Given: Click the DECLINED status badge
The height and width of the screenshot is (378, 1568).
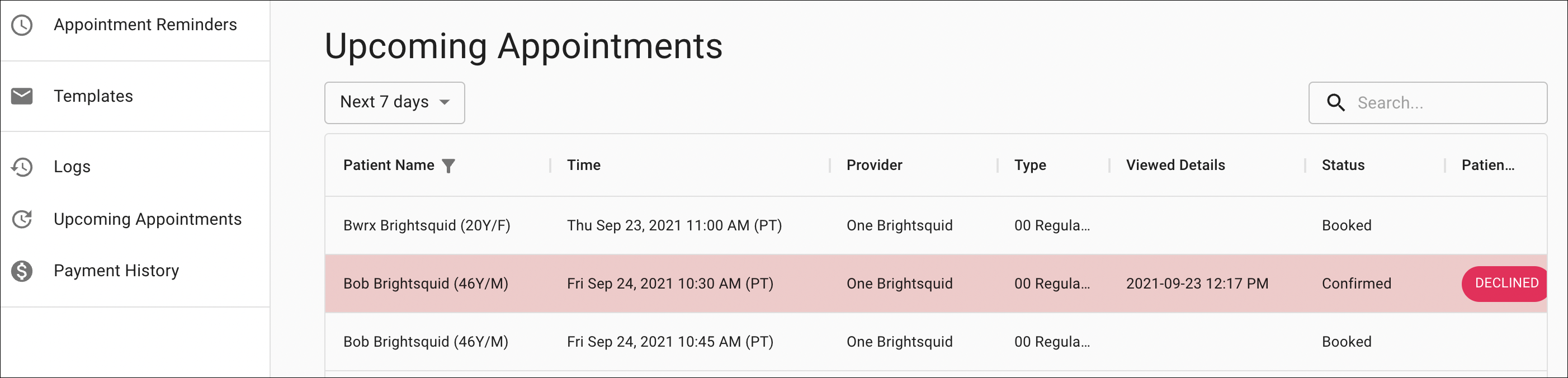Looking at the screenshot, I should click(x=1504, y=283).
